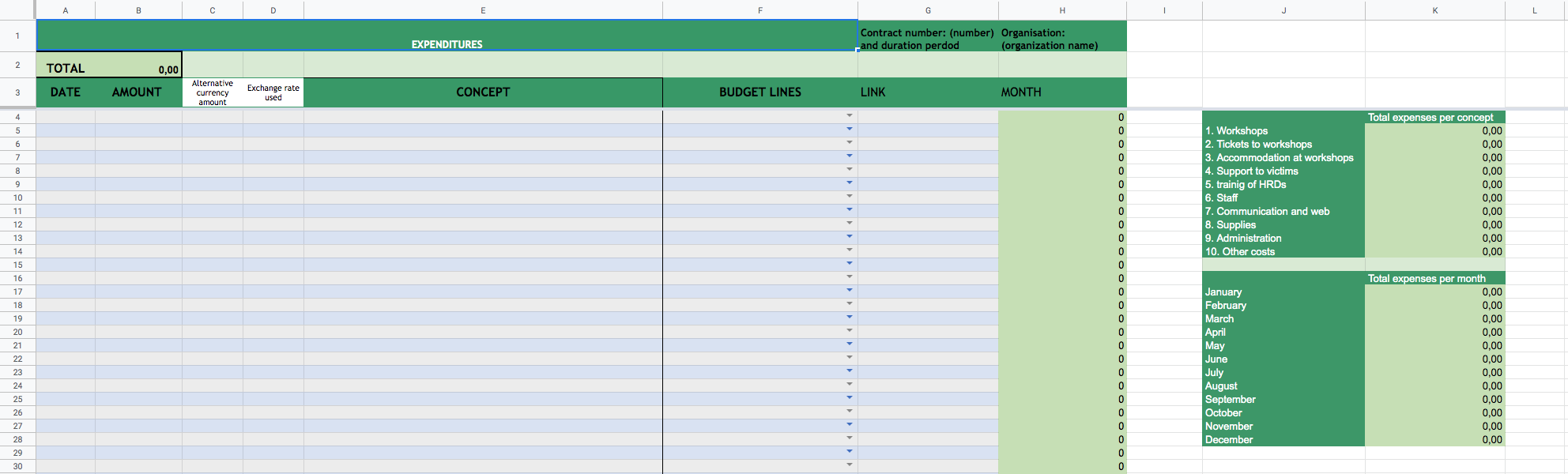Click the 9. Administration label
Image resolution: width=1568 pixels, height=474 pixels.
click(1243, 238)
